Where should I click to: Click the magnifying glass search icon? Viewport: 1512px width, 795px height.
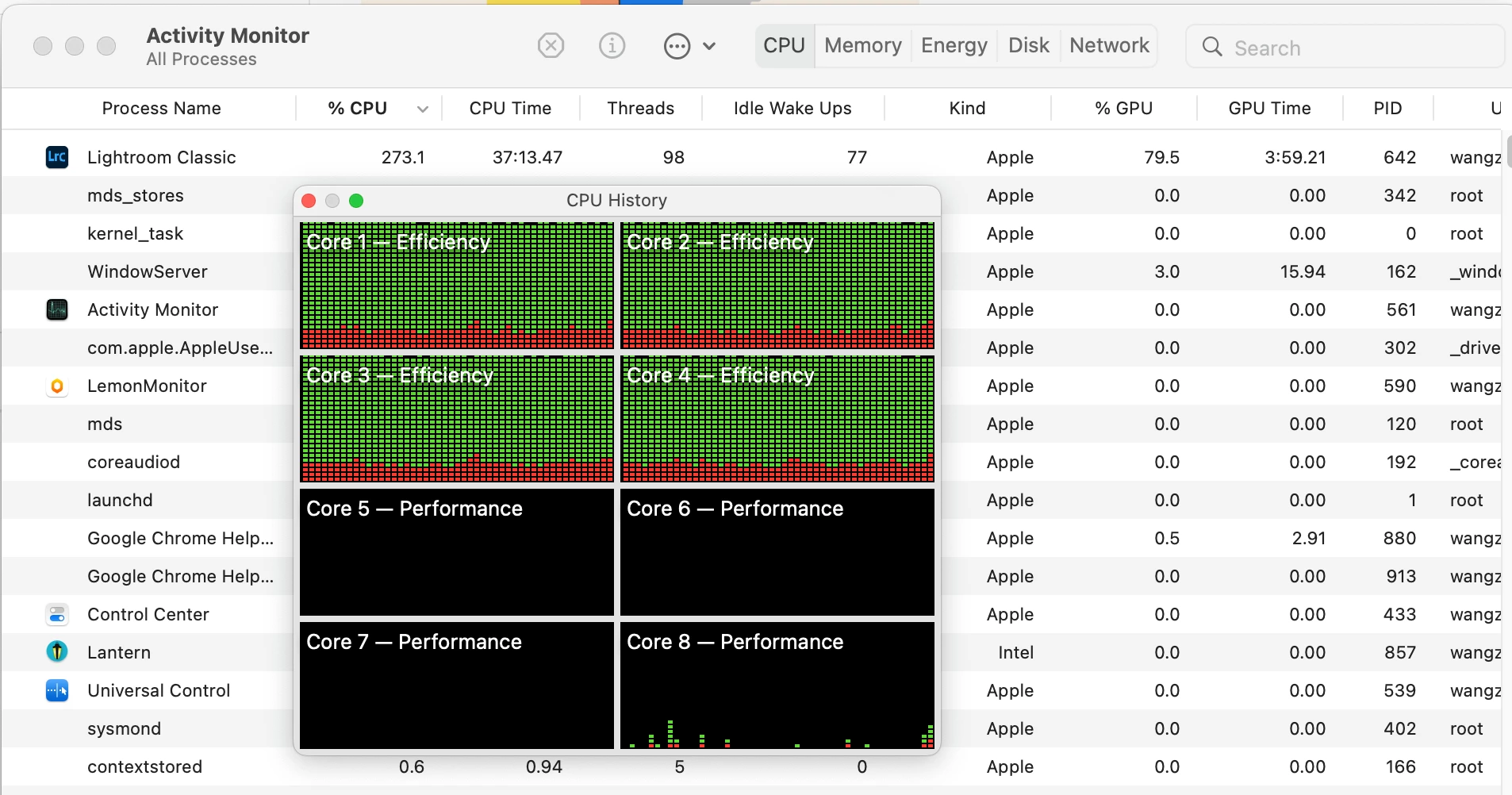coord(1212,47)
